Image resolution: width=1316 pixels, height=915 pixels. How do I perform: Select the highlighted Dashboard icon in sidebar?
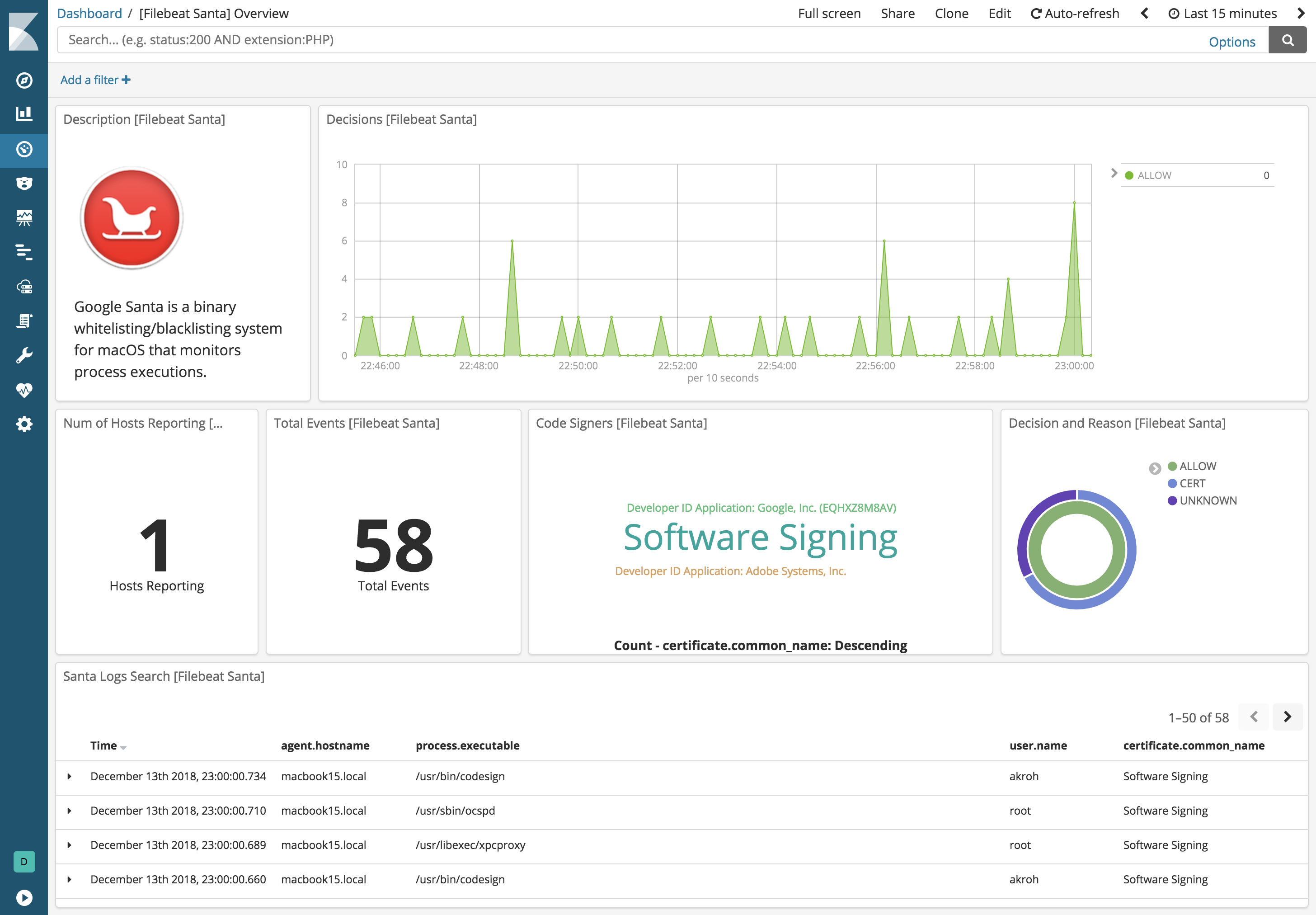click(25, 150)
